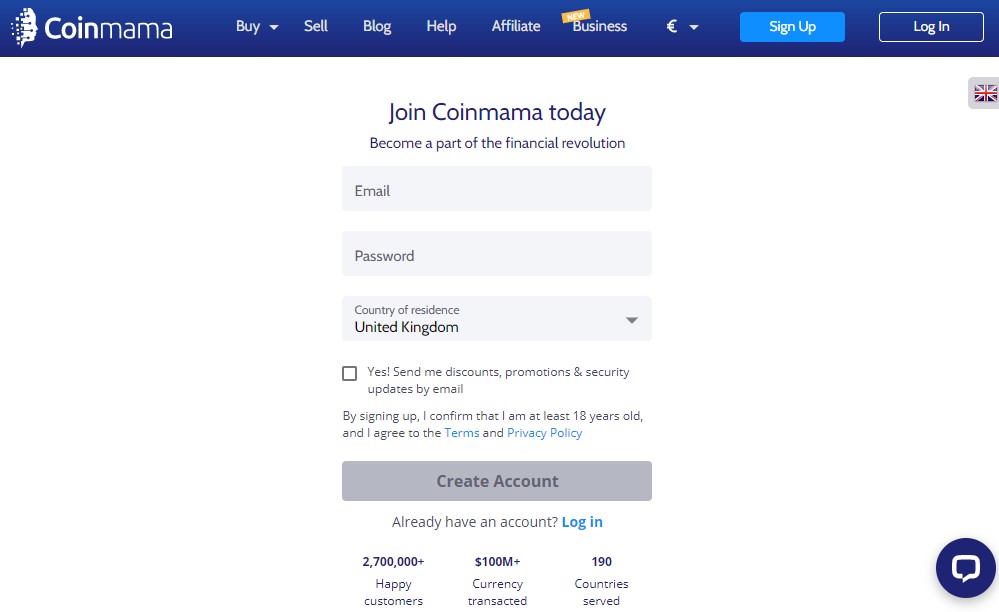The width and height of the screenshot is (999, 612).
Task: Click the Log In header button
Action: (931, 27)
